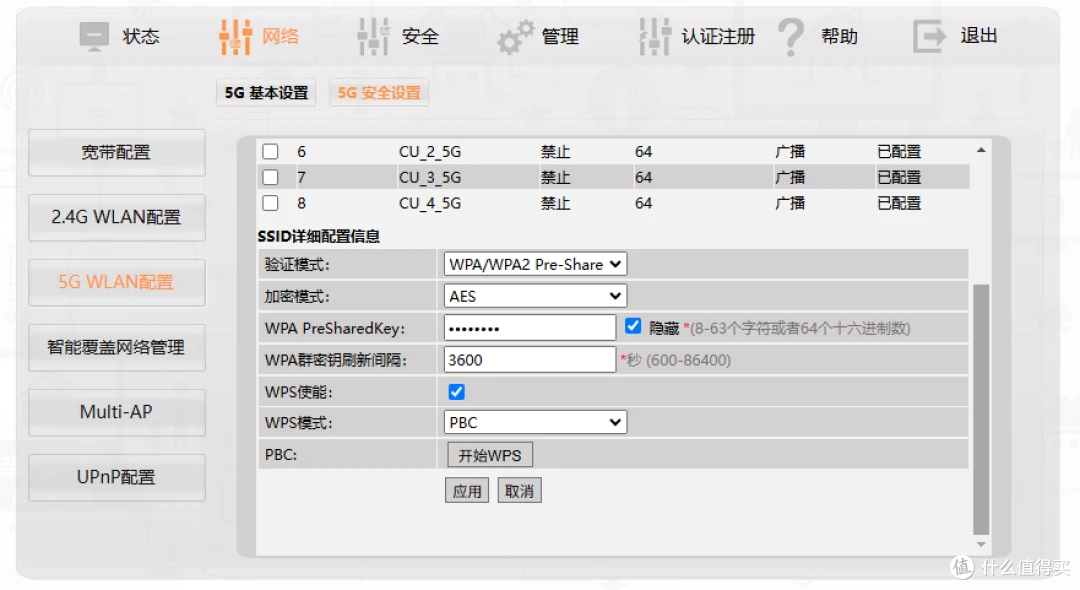
Task: Open the 状态 menu label
Action: click(141, 36)
